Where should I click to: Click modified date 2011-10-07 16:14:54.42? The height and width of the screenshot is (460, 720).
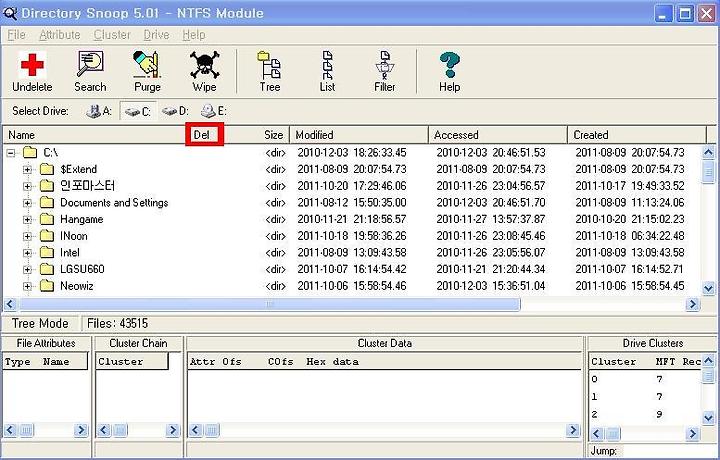[x=352, y=269]
